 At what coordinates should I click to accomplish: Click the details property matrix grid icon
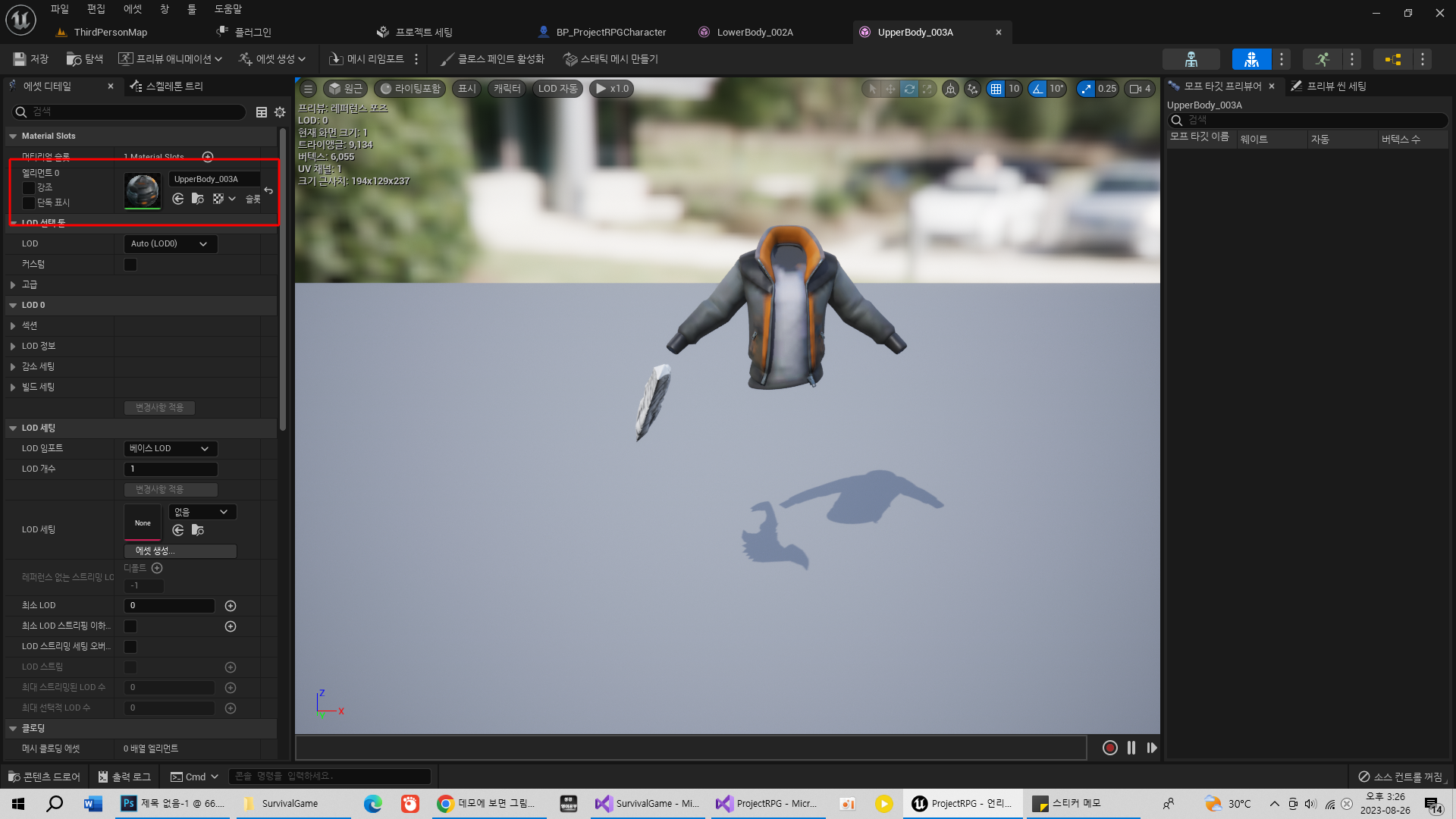coord(262,112)
